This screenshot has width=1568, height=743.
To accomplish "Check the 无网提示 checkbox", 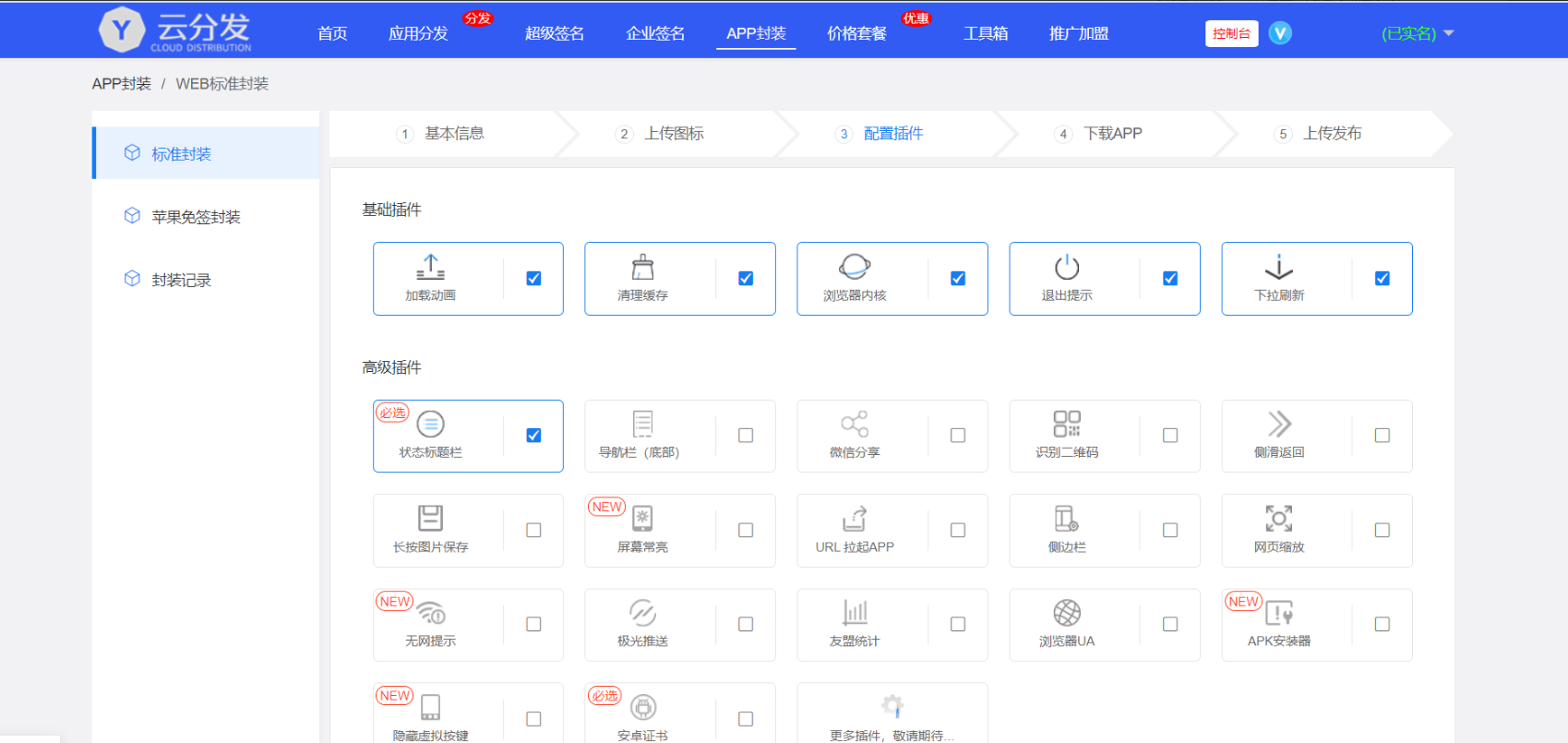I will click(533, 624).
